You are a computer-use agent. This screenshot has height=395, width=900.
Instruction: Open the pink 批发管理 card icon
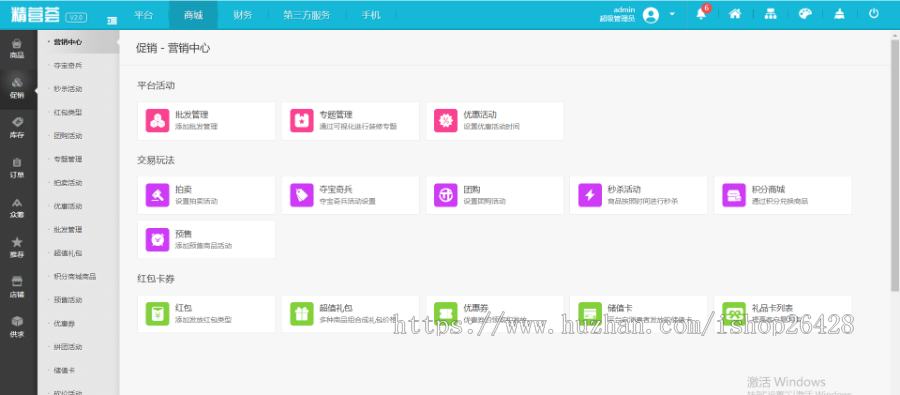[157, 121]
